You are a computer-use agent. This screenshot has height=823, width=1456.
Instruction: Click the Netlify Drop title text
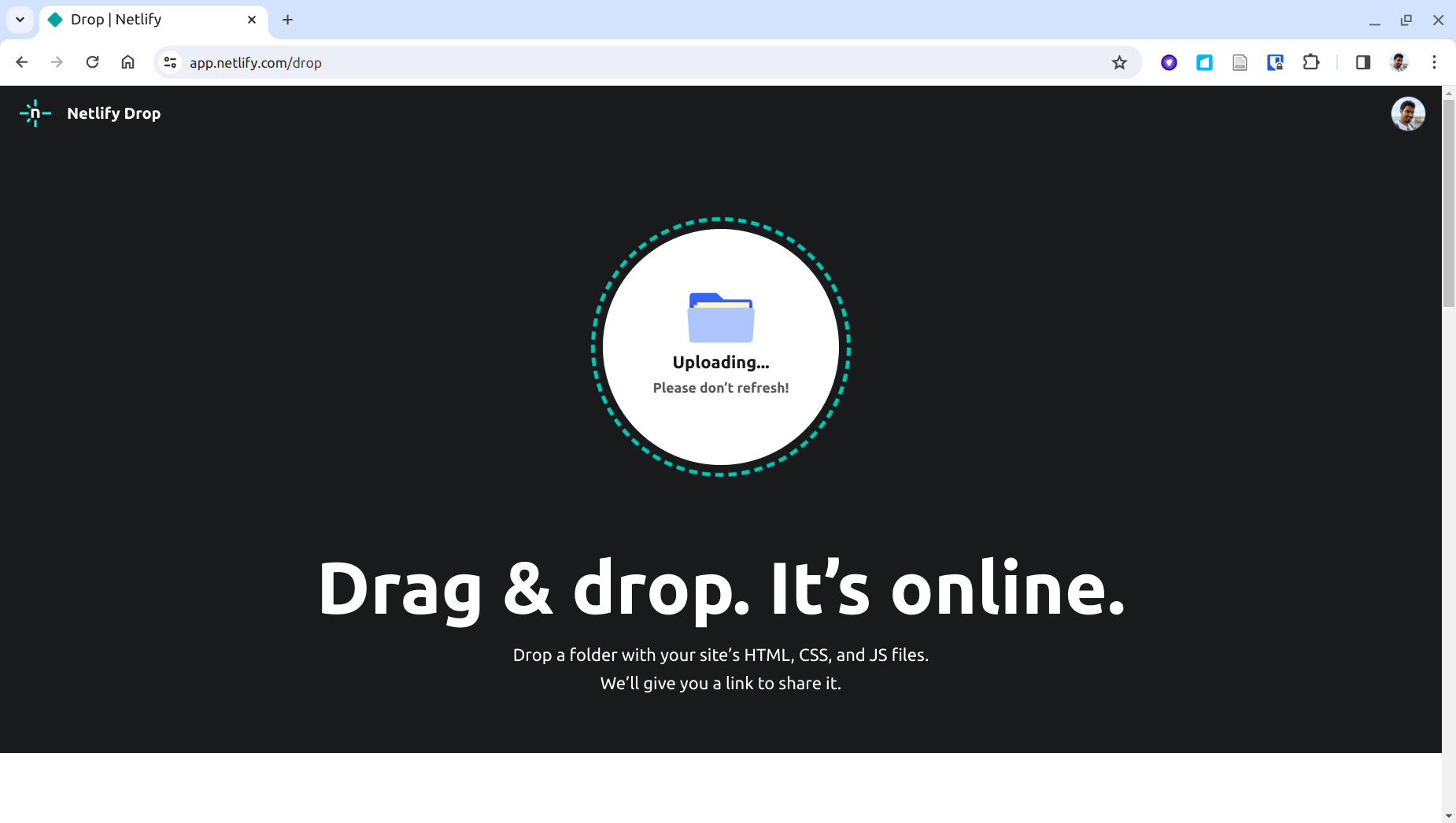tap(113, 113)
